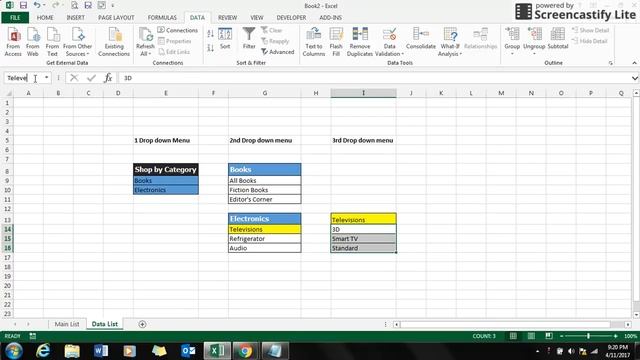640x360 pixels.
Task: Select the Refrigerator cell
Action: tap(264, 239)
